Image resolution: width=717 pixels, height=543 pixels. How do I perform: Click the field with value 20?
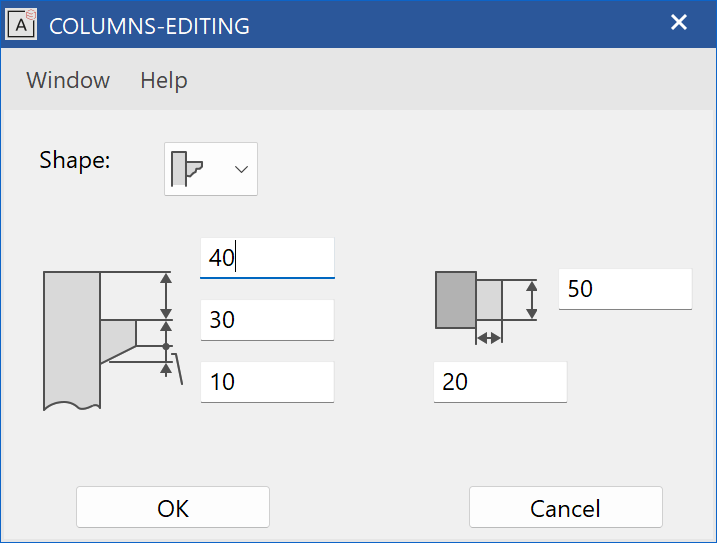coord(500,382)
